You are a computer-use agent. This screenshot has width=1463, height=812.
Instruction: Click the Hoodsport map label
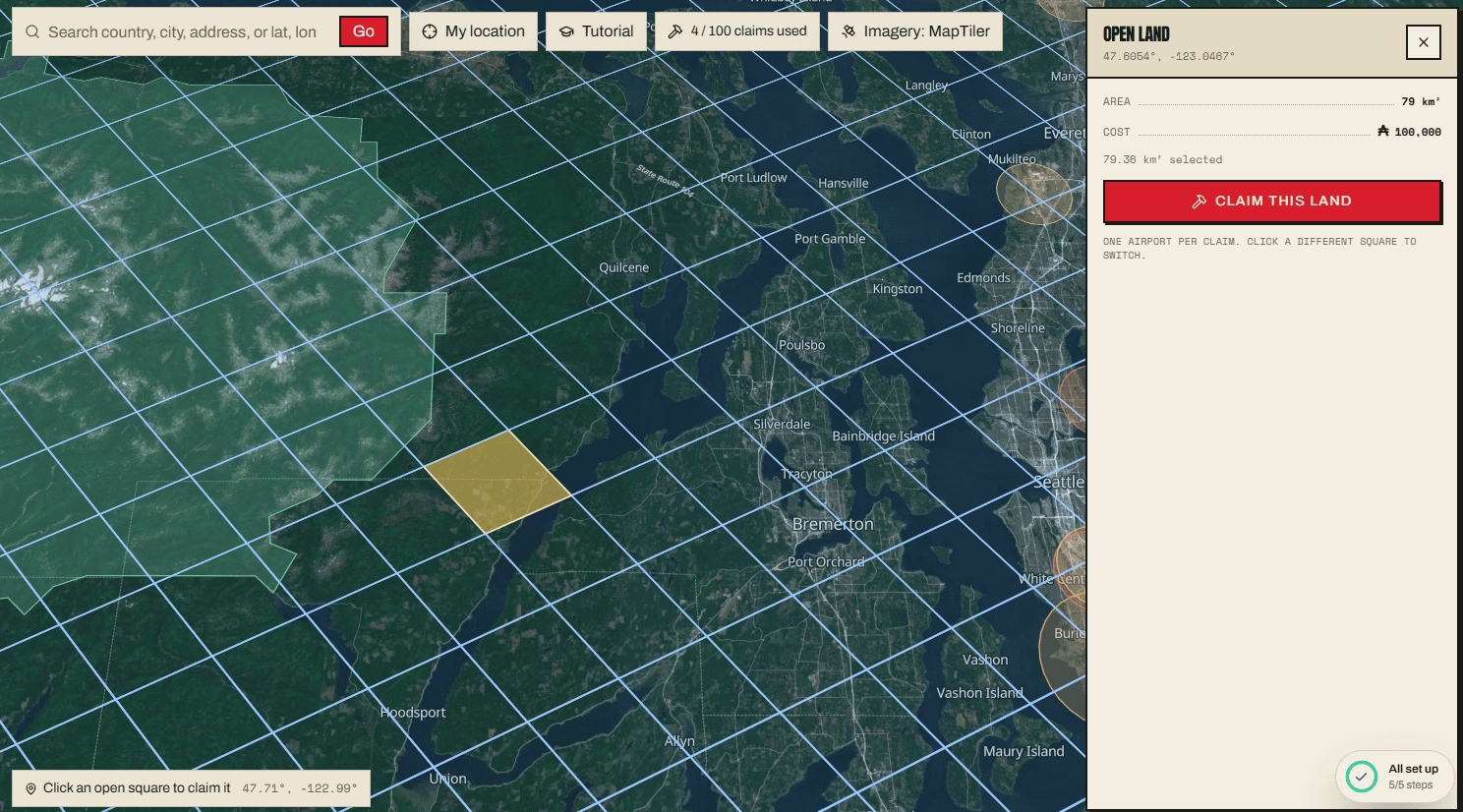(413, 713)
